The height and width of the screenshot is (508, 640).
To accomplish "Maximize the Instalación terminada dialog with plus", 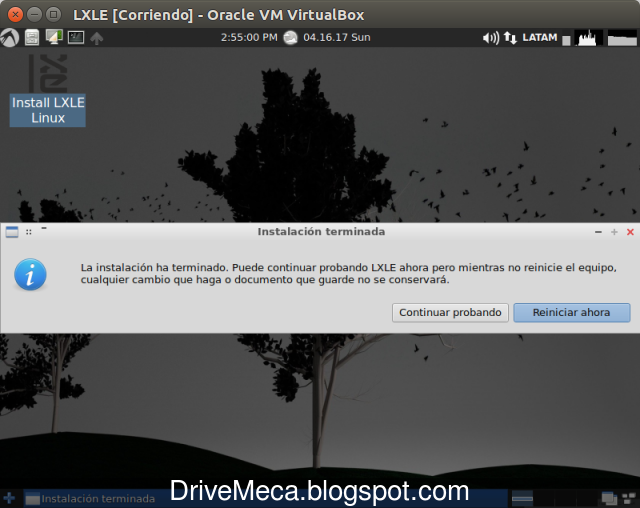I will pos(614,232).
